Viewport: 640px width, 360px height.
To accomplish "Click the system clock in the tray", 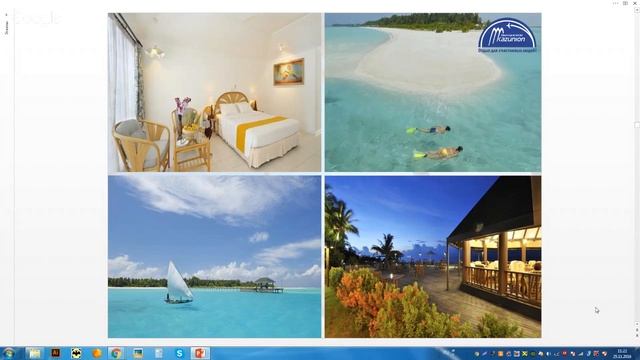I will tap(622, 353).
